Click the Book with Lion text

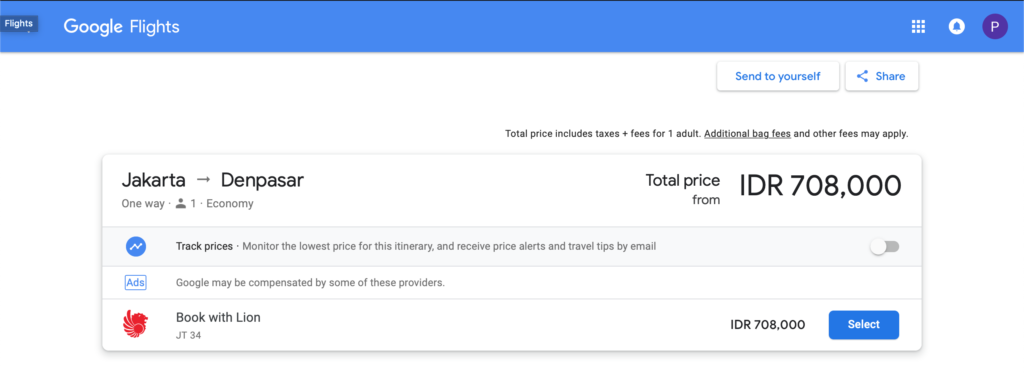click(218, 317)
